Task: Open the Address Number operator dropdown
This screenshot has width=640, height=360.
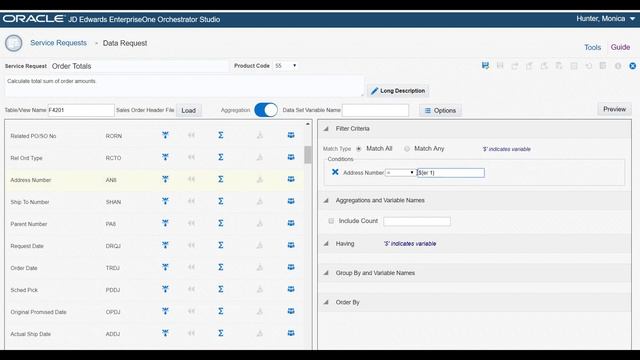Action: [x=400, y=173]
